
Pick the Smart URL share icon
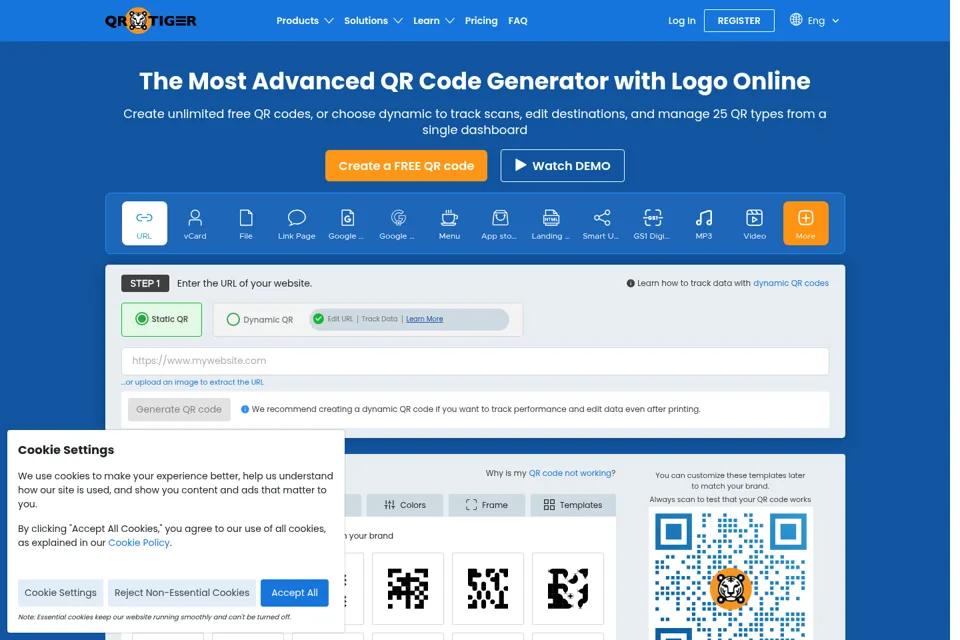pos(601,223)
